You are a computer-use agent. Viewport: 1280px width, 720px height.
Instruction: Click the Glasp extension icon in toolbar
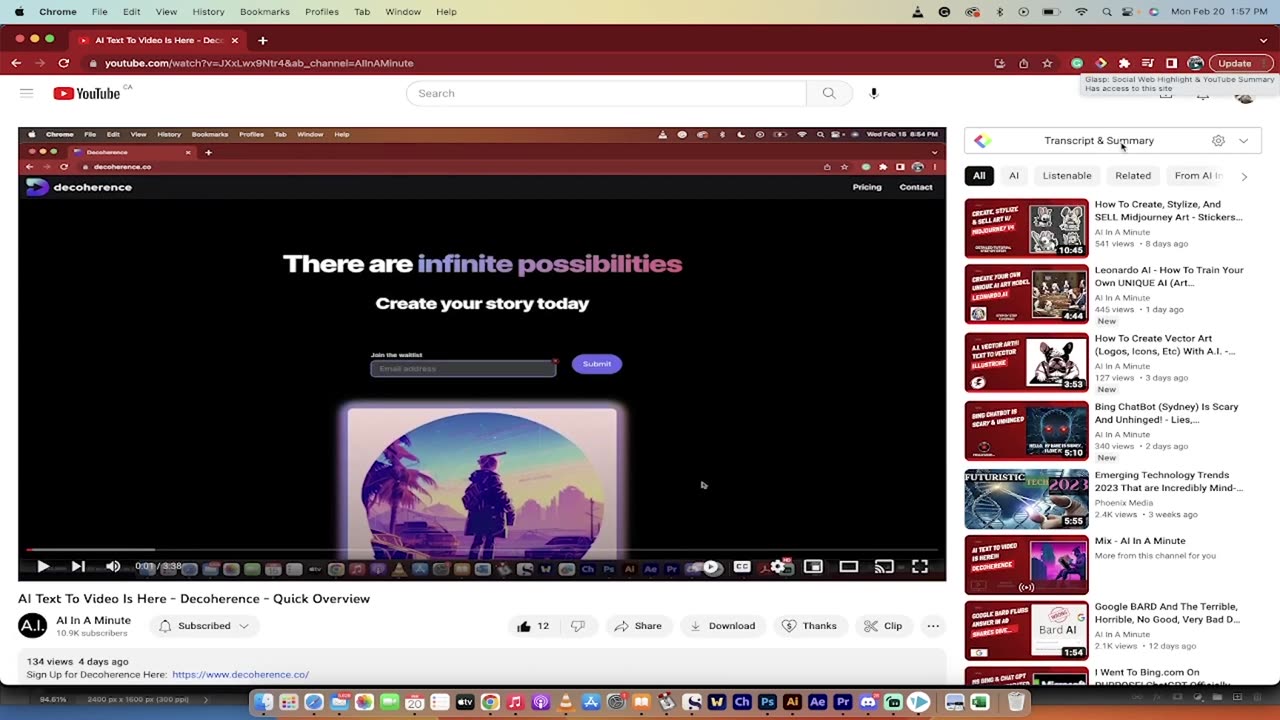click(1100, 63)
